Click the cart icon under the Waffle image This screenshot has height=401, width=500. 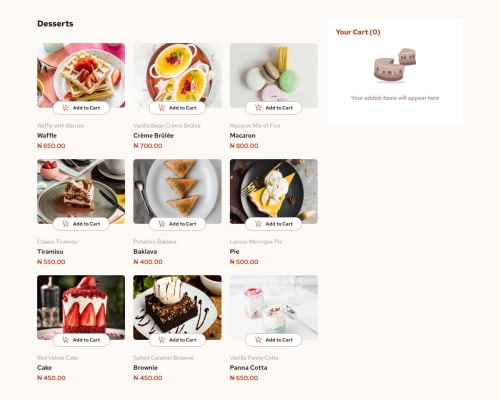click(66, 108)
